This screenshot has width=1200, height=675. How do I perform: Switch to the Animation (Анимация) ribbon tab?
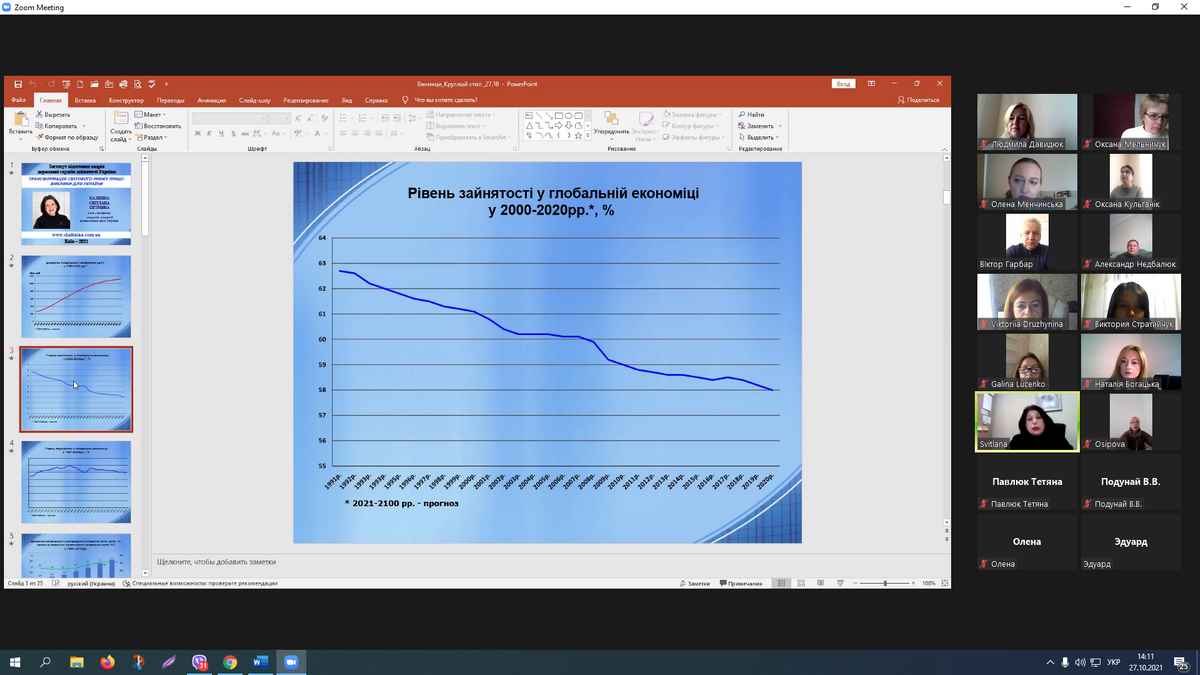211,100
